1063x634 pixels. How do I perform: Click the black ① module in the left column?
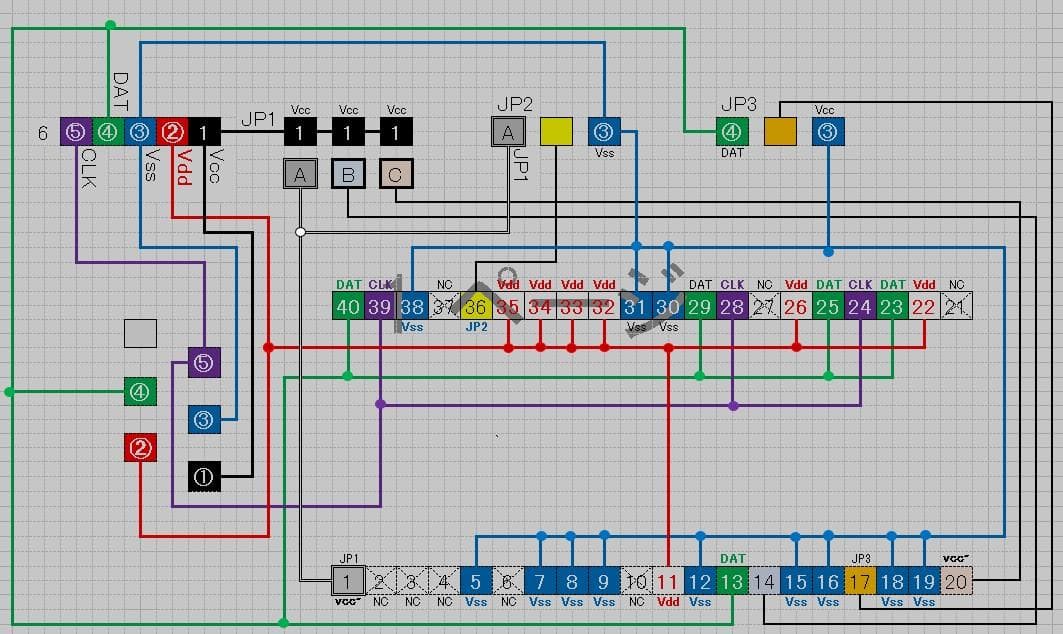204,476
